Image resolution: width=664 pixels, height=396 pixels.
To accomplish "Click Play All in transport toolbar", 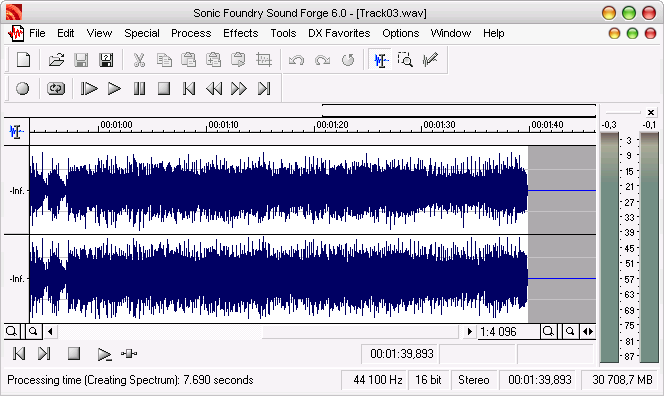I will (x=89, y=89).
